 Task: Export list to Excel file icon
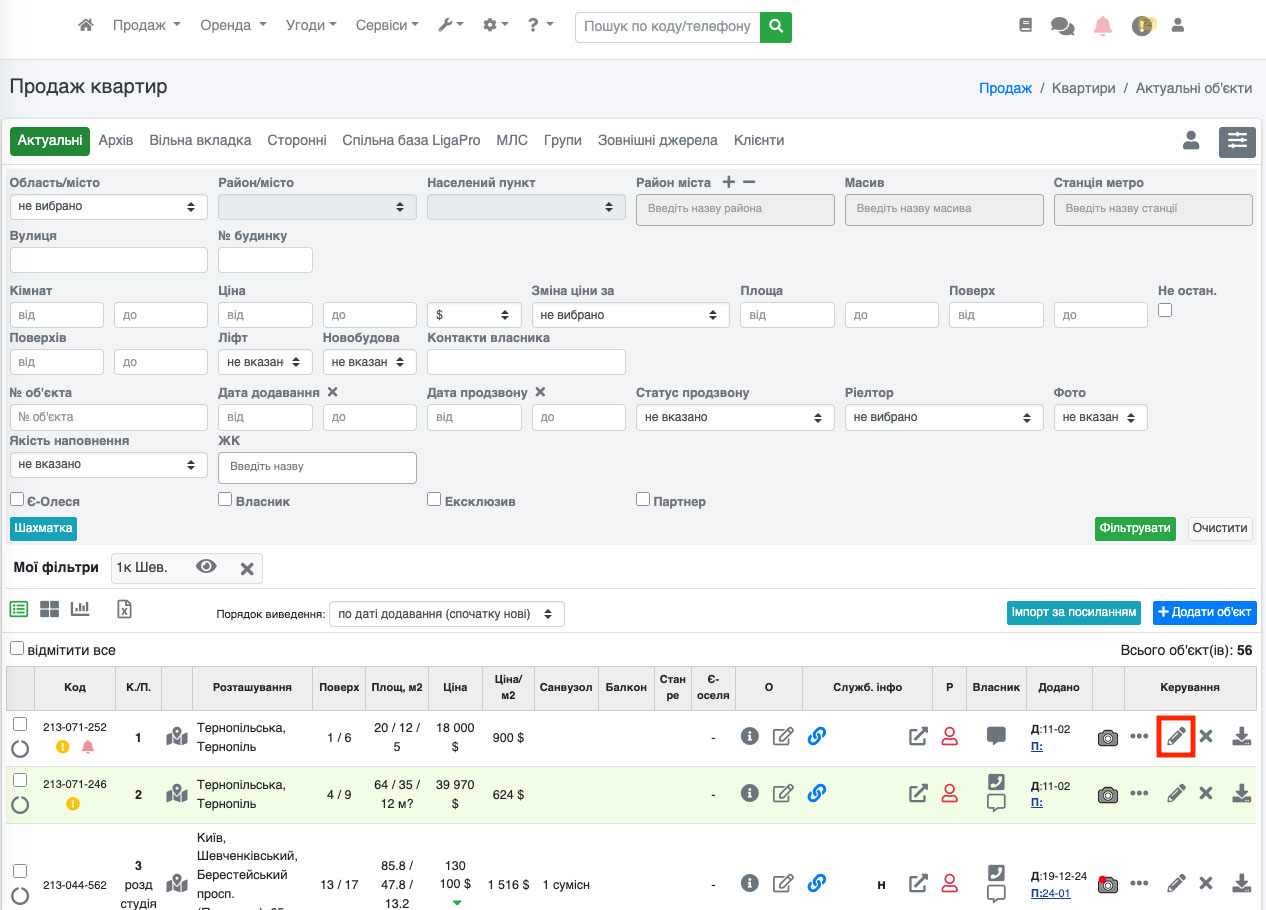click(x=125, y=609)
